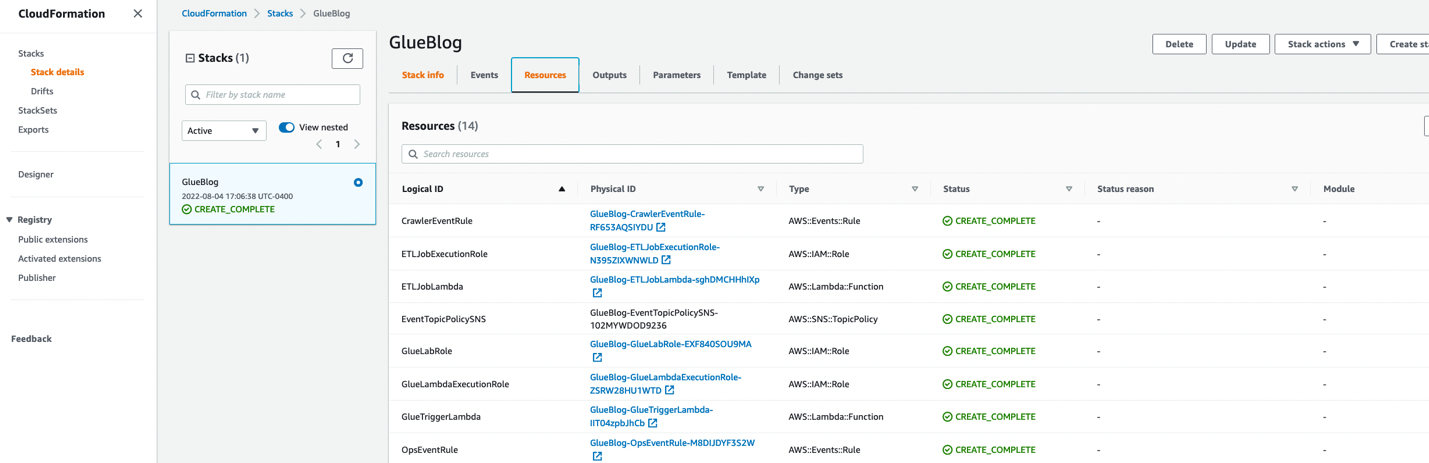Switch to the Stack info tab
The image size is (1429, 463).
(x=423, y=75)
